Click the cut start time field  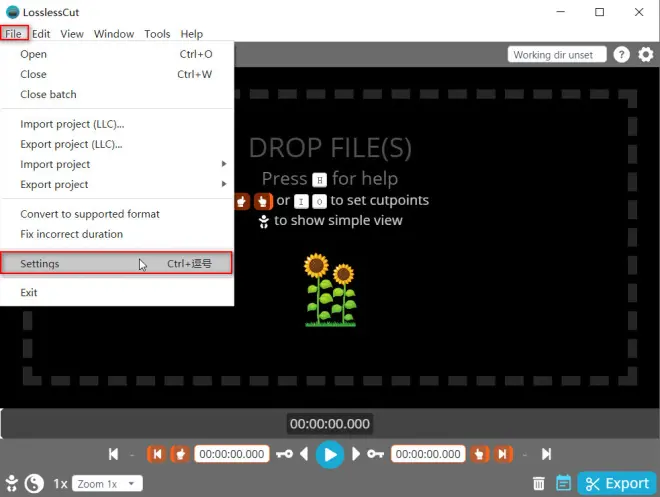point(232,454)
